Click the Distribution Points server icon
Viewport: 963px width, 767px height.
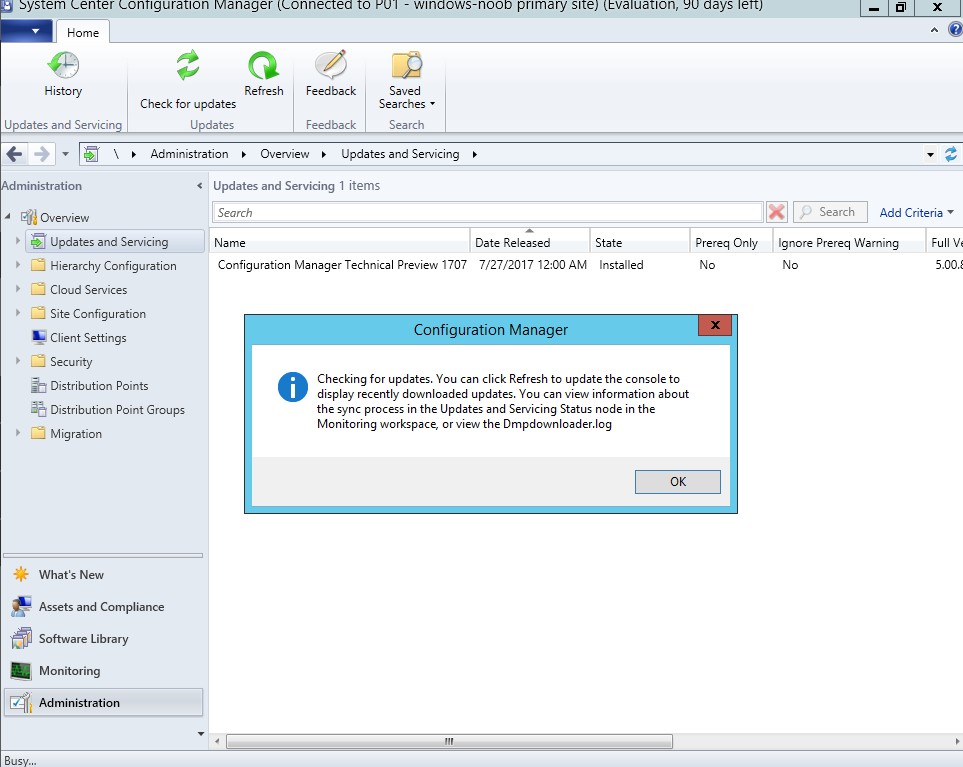[38, 385]
